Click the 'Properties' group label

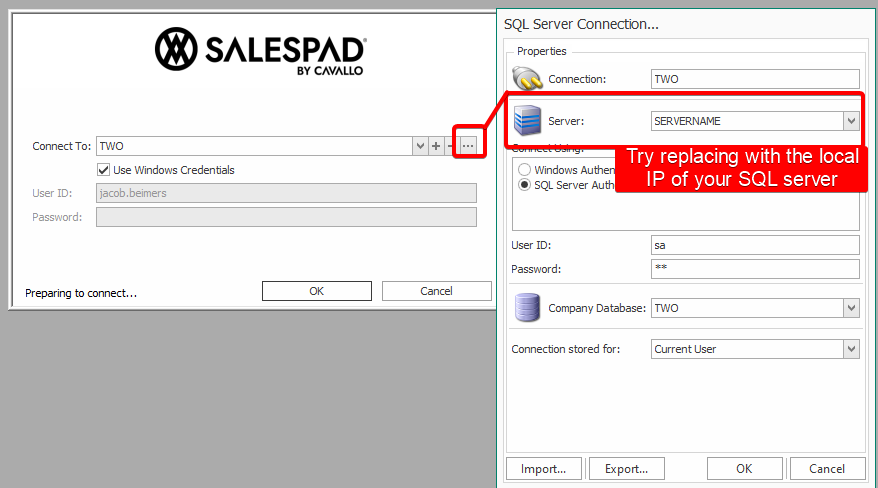pos(541,51)
